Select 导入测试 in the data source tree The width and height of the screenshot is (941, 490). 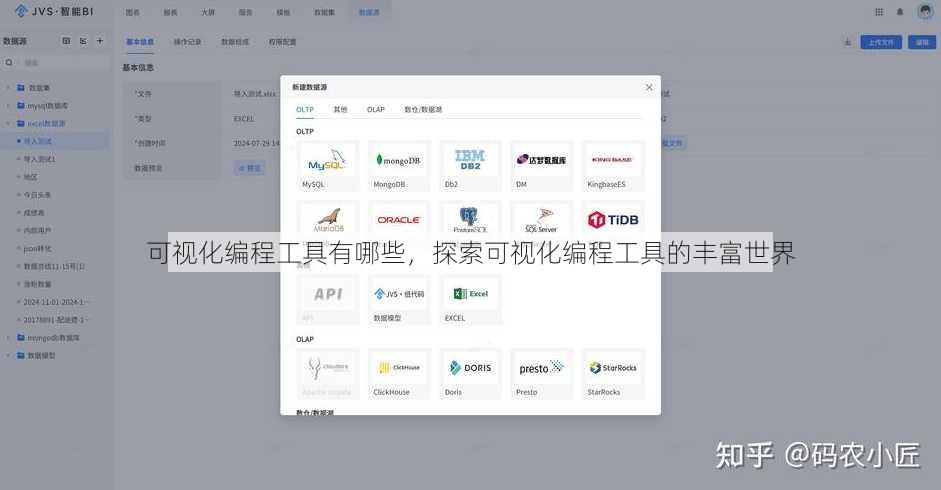(37, 141)
